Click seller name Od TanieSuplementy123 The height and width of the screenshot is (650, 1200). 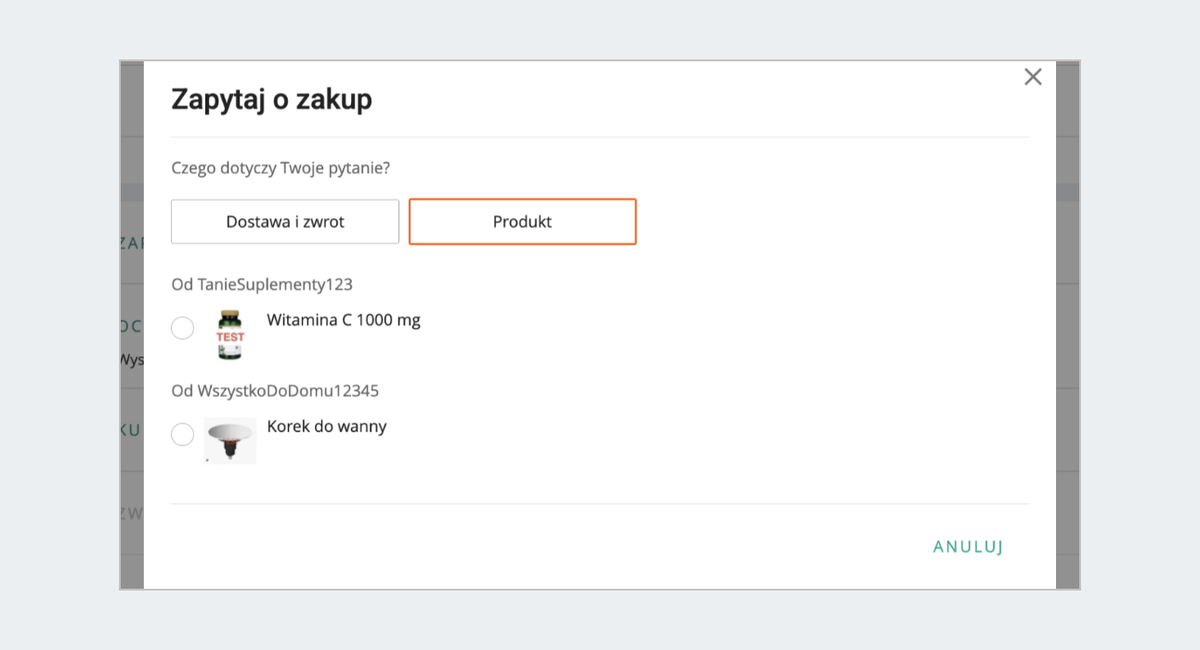[x=262, y=285]
